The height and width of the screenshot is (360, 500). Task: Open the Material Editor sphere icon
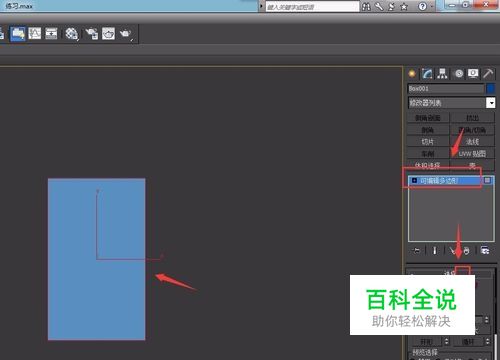point(71,33)
